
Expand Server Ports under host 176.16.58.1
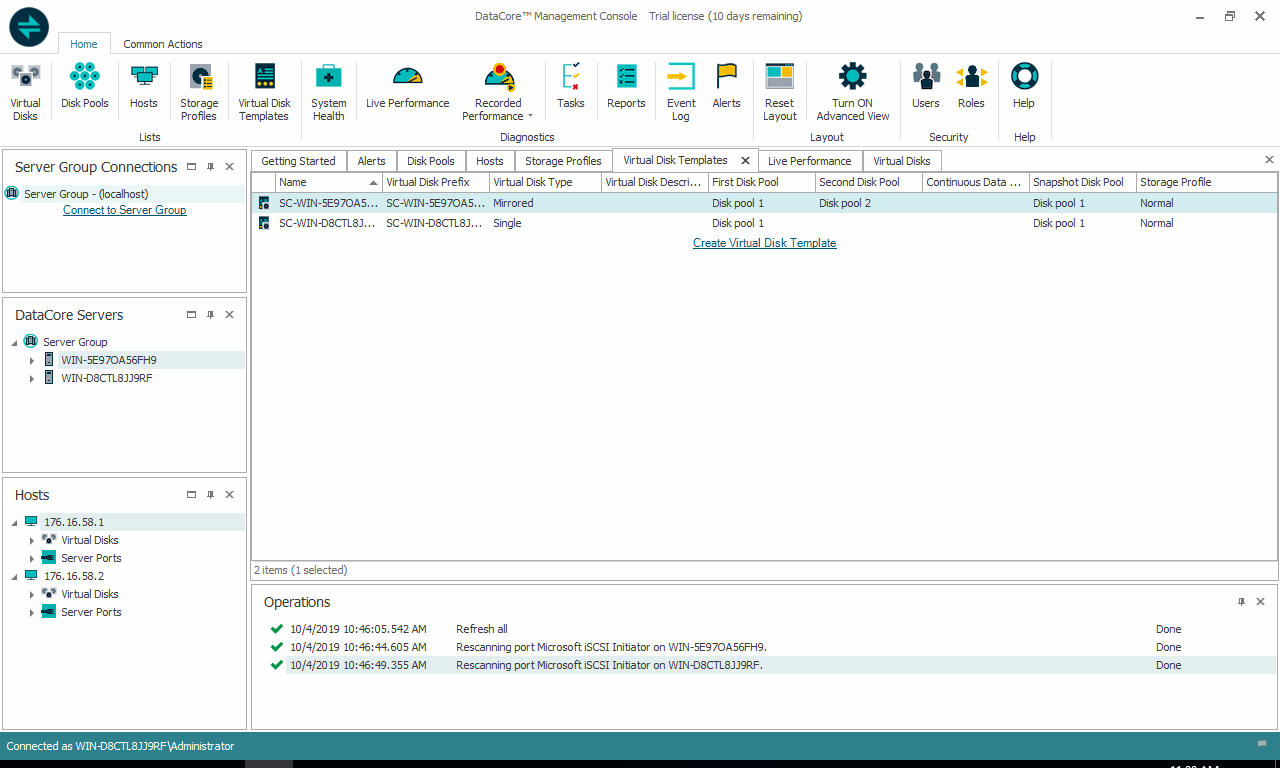(x=32, y=558)
